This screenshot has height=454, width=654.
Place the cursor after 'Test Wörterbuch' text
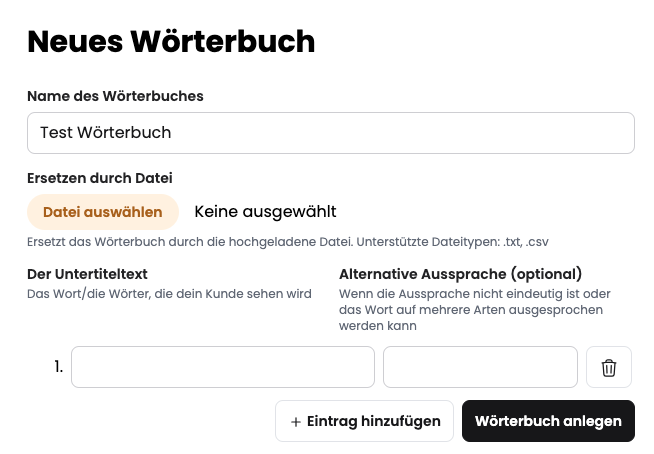pos(173,133)
